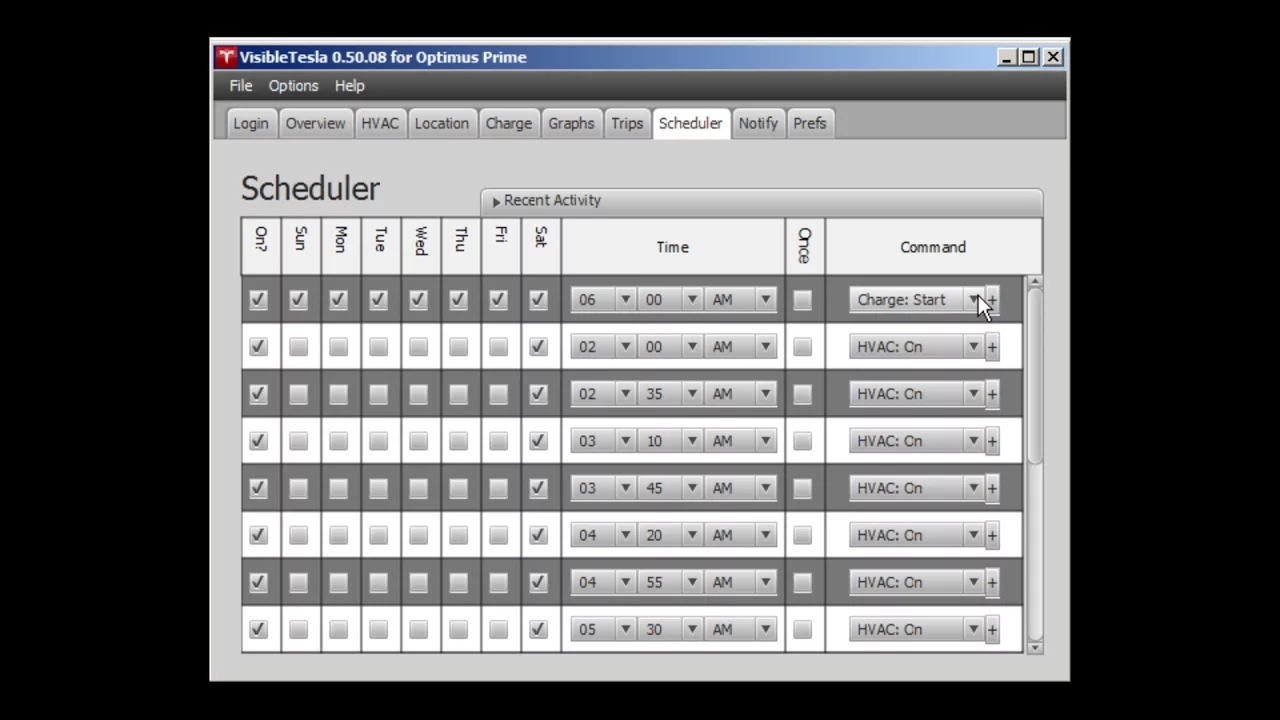Tick the Once checkbox in the 03:45 row

tap(803, 488)
